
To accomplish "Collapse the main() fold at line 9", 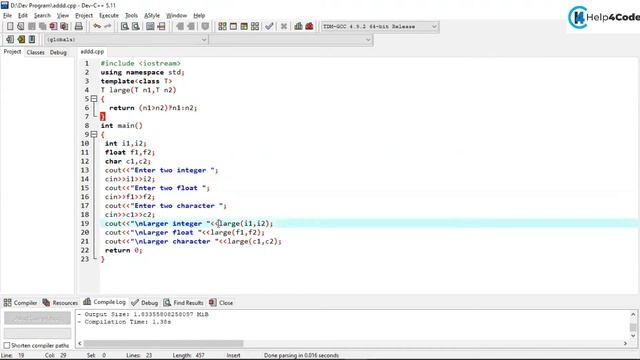I will (94, 134).
